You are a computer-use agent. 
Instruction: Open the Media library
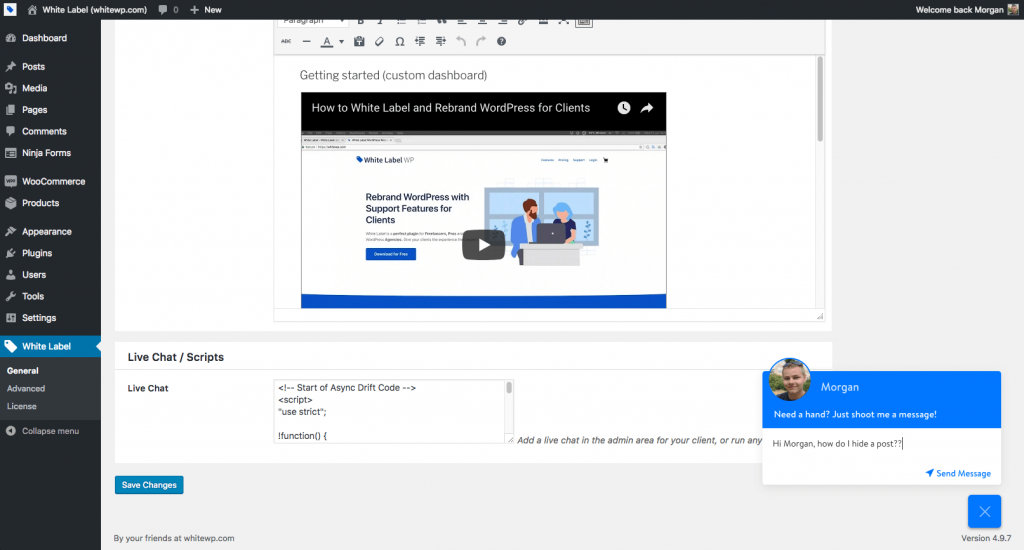(50, 88)
